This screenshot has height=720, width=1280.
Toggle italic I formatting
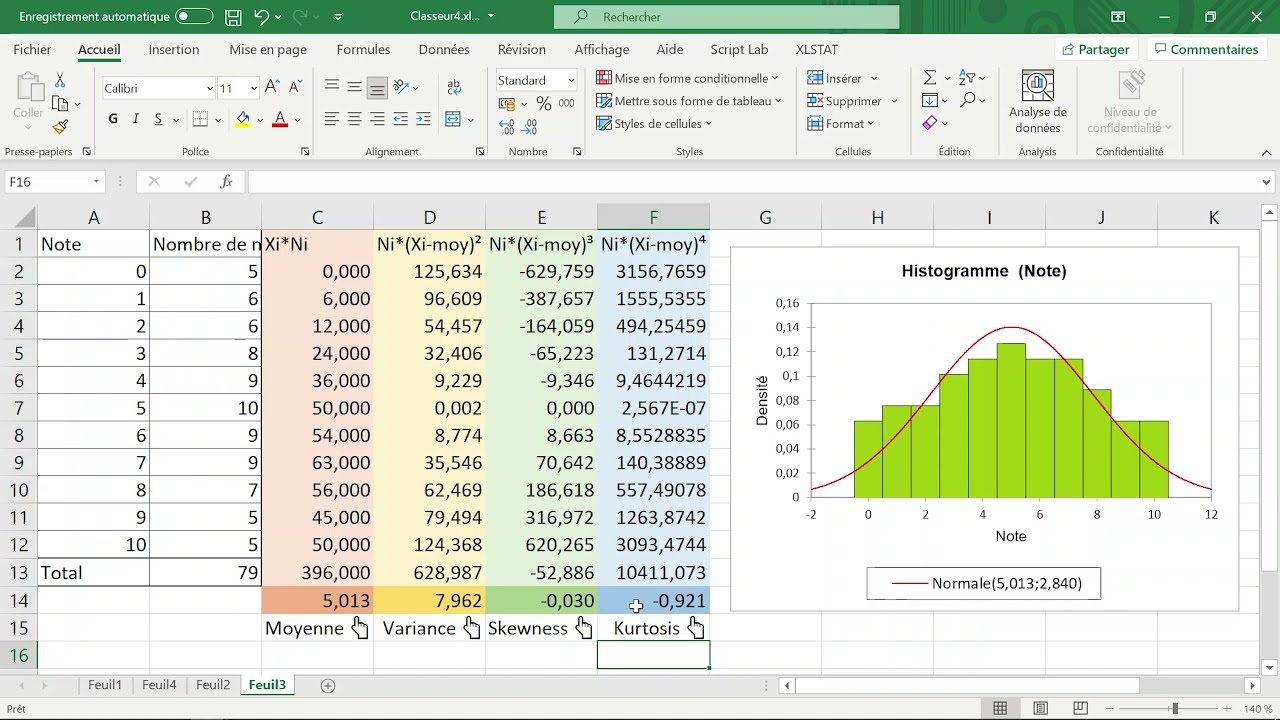pos(136,119)
